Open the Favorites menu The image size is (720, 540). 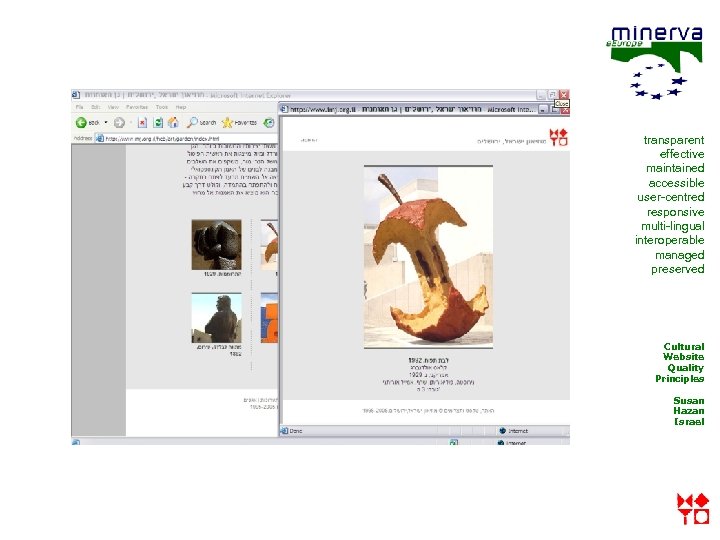coord(137,107)
